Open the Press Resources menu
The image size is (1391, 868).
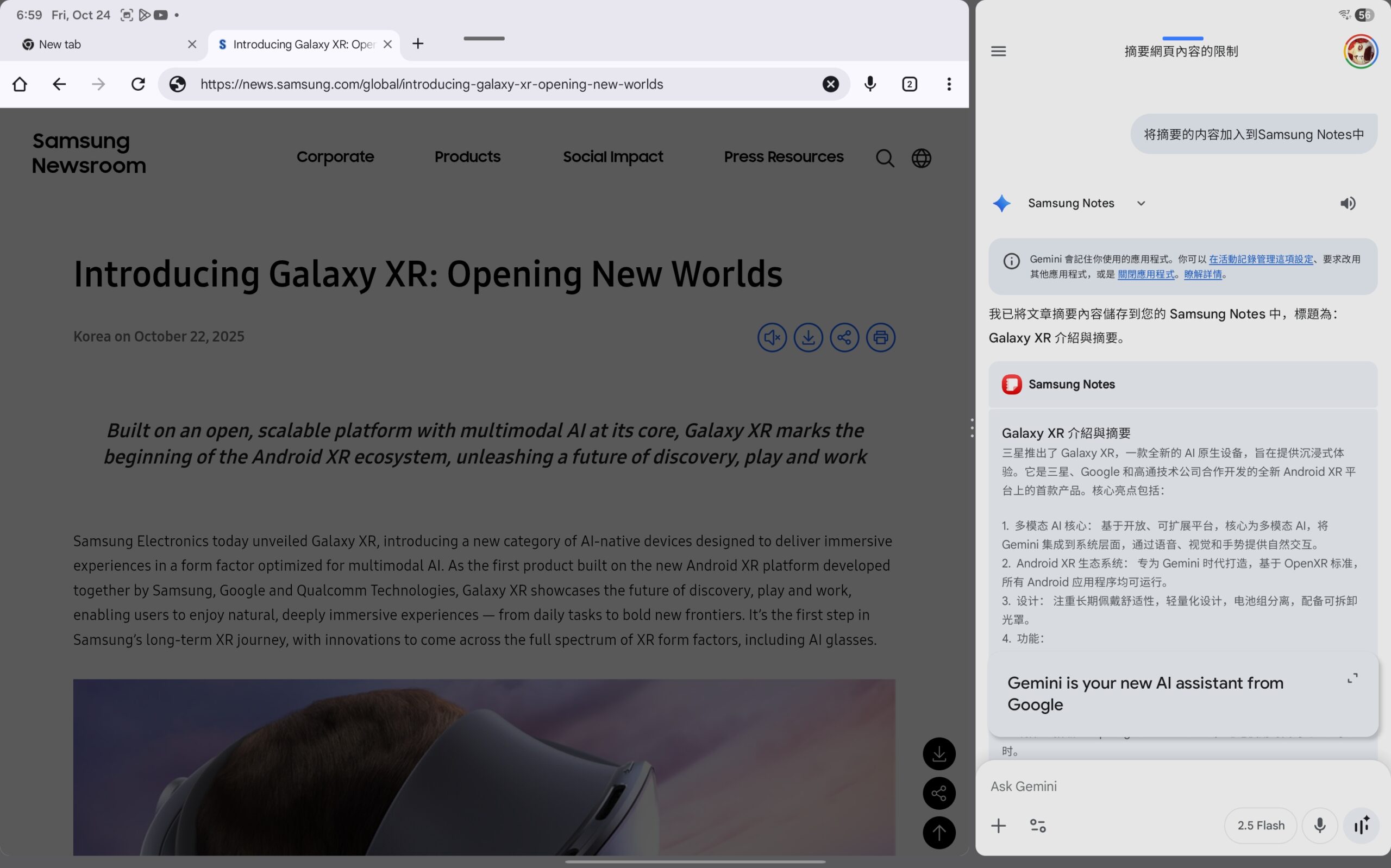(x=784, y=157)
